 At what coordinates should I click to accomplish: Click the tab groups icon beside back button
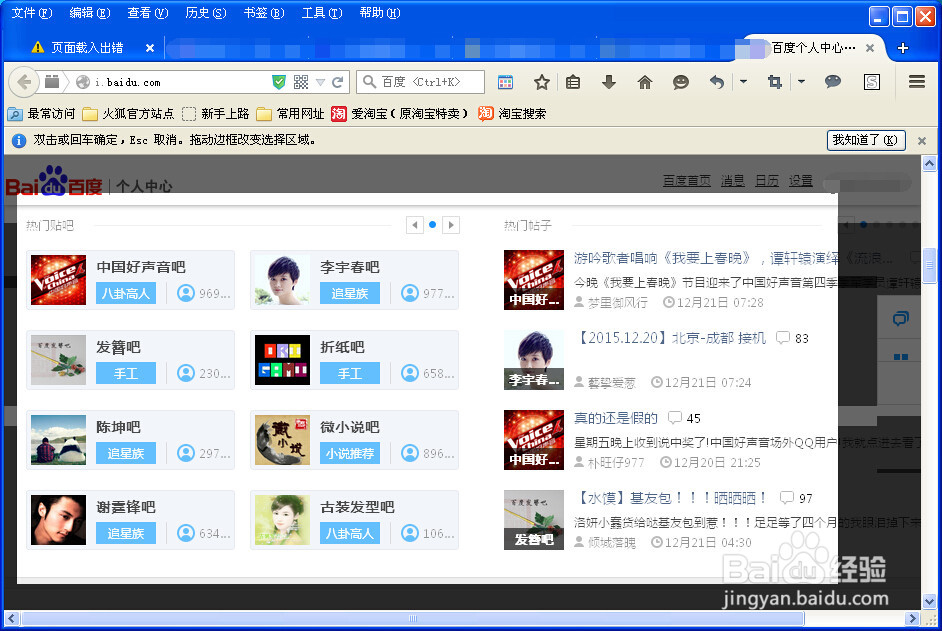click(x=52, y=82)
